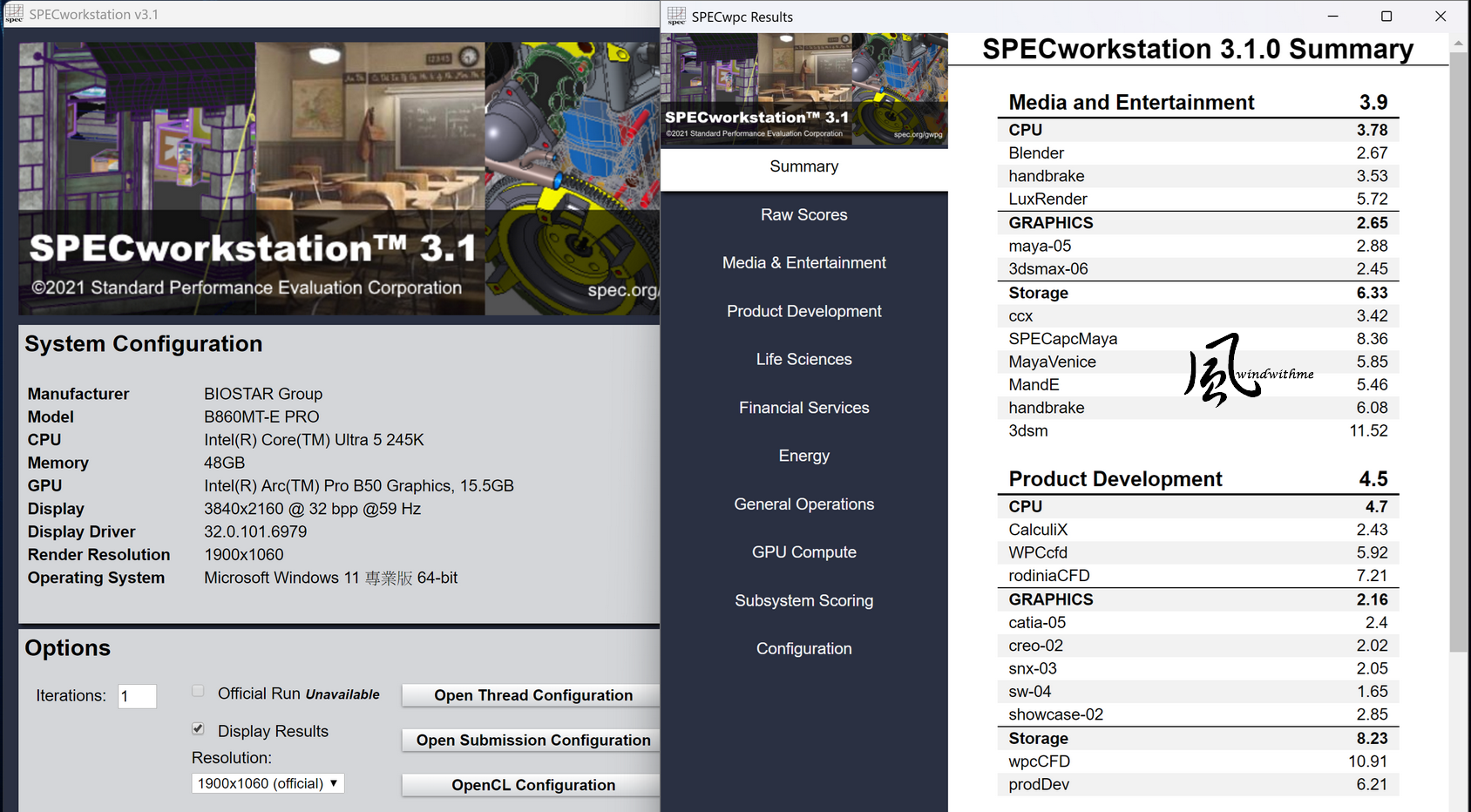
Task: Toggle the Official Run checkbox
Action: 198,691
